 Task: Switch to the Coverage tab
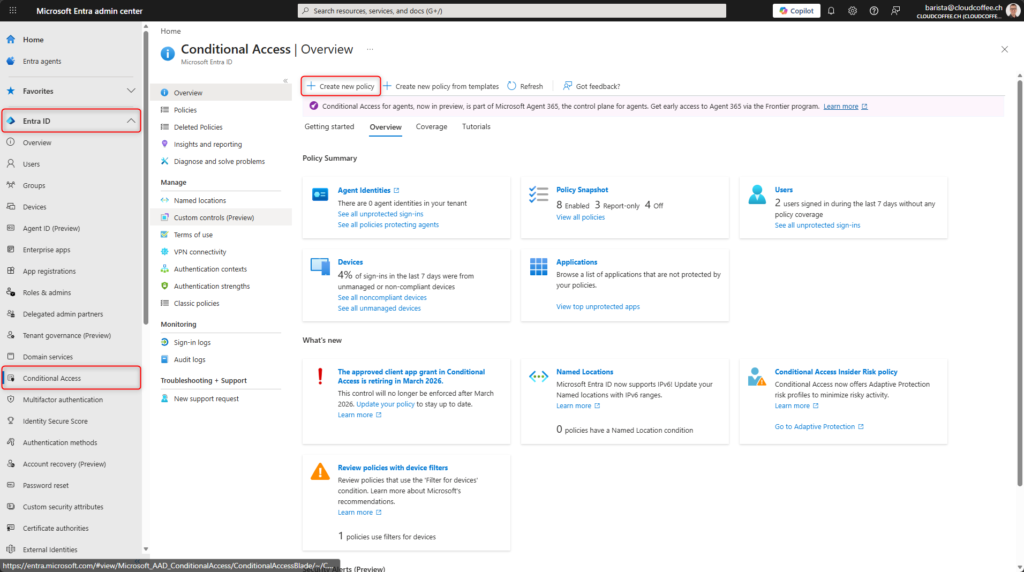click(432, 127)
